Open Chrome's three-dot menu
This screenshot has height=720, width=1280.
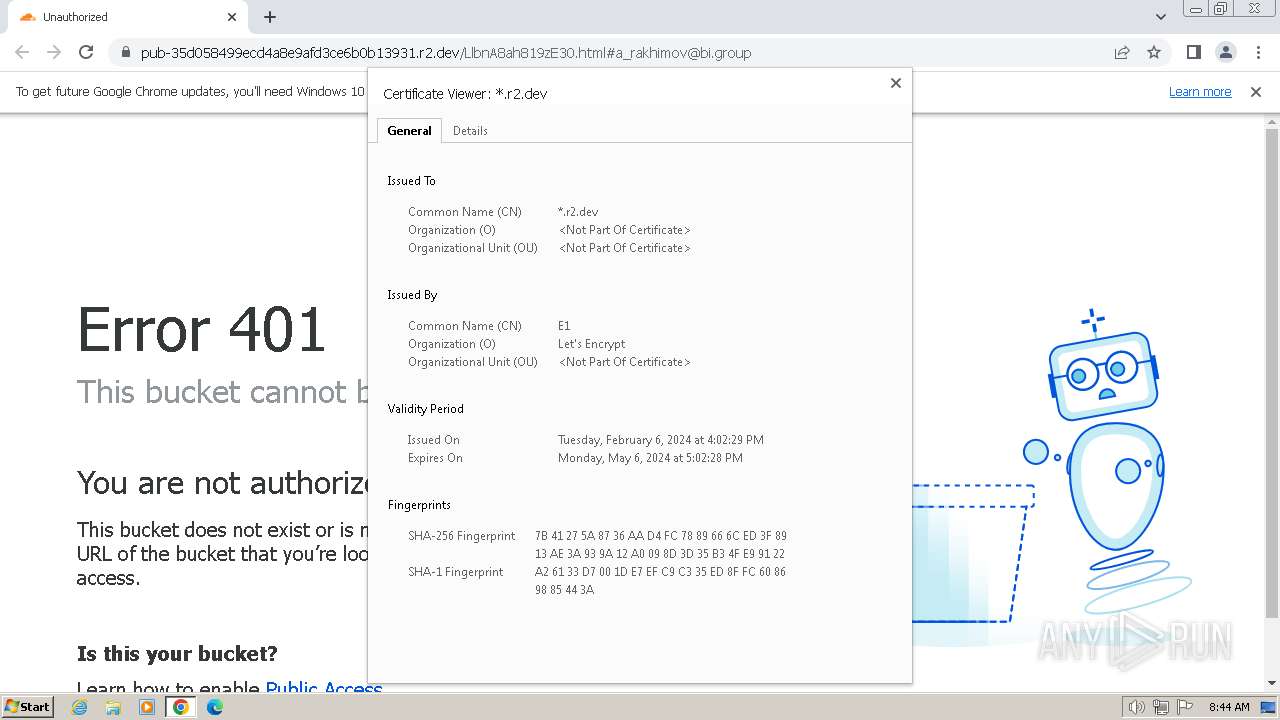1257,52
